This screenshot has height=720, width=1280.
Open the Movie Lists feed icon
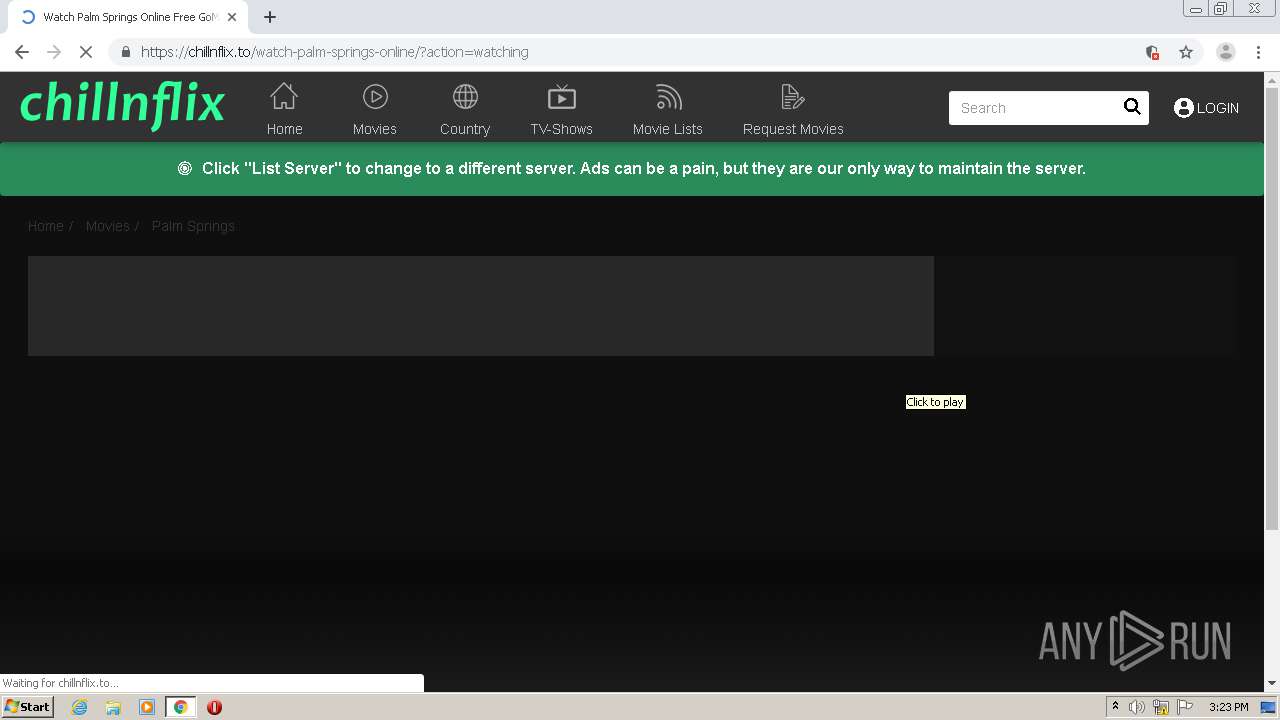click(668, 97)
